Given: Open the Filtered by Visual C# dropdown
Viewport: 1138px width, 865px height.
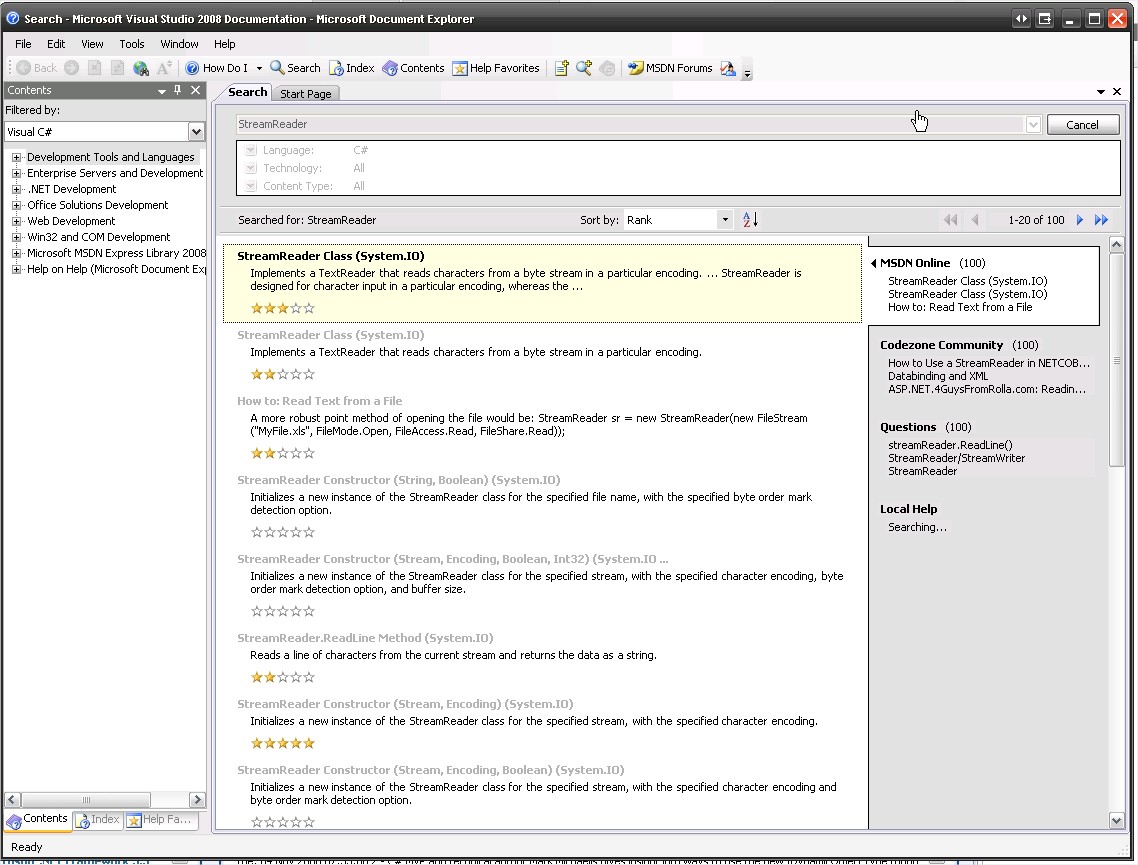Looking at the screenshot, I should (x=196, y=132).
